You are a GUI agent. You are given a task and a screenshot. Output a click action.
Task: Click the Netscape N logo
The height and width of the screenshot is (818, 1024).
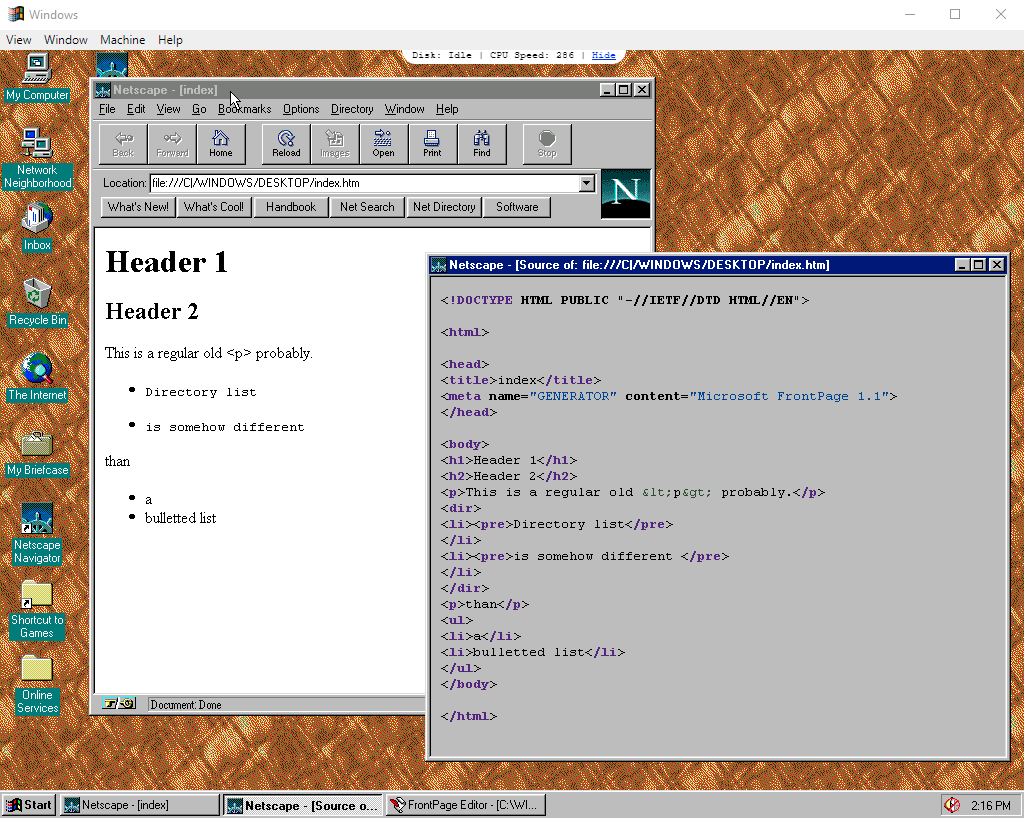pyautogui.click(x=626, y=193)
